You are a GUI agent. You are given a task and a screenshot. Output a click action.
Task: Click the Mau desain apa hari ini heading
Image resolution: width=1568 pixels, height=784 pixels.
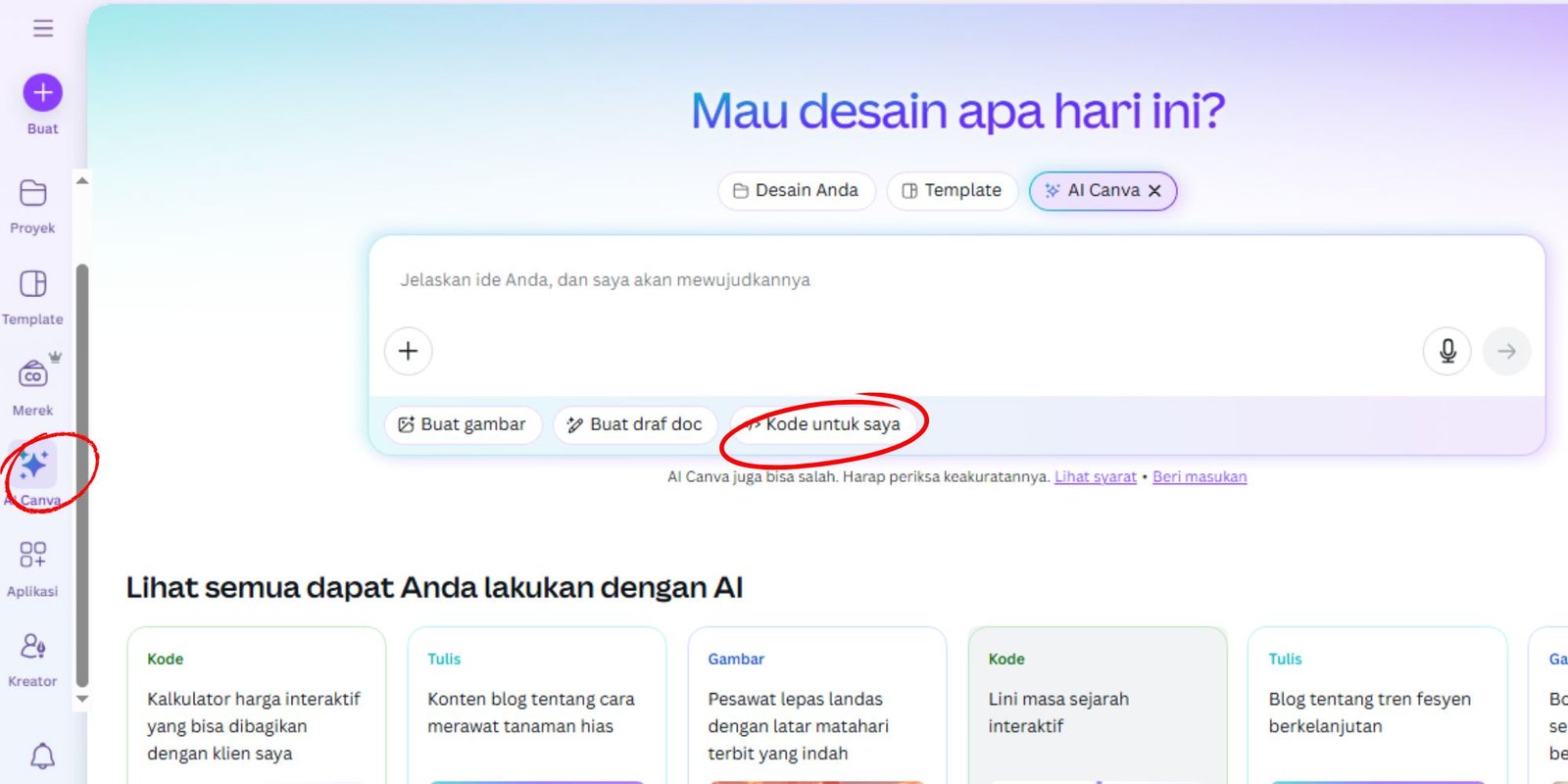[x=957, y=111]
